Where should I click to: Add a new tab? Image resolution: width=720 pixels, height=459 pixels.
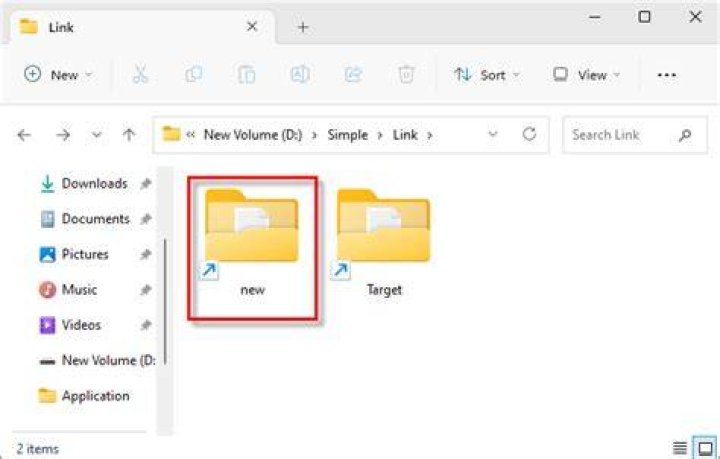click(303, 27)
